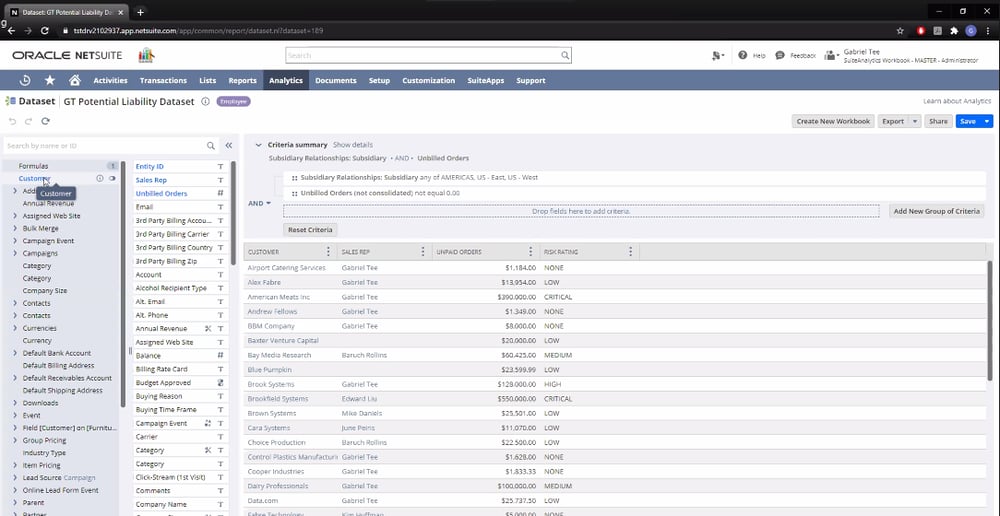Image resolution: width=1000 pixels, height=516 pixels.
Task: Click the Feedback speech bubble icon
Action: point(779,55)
